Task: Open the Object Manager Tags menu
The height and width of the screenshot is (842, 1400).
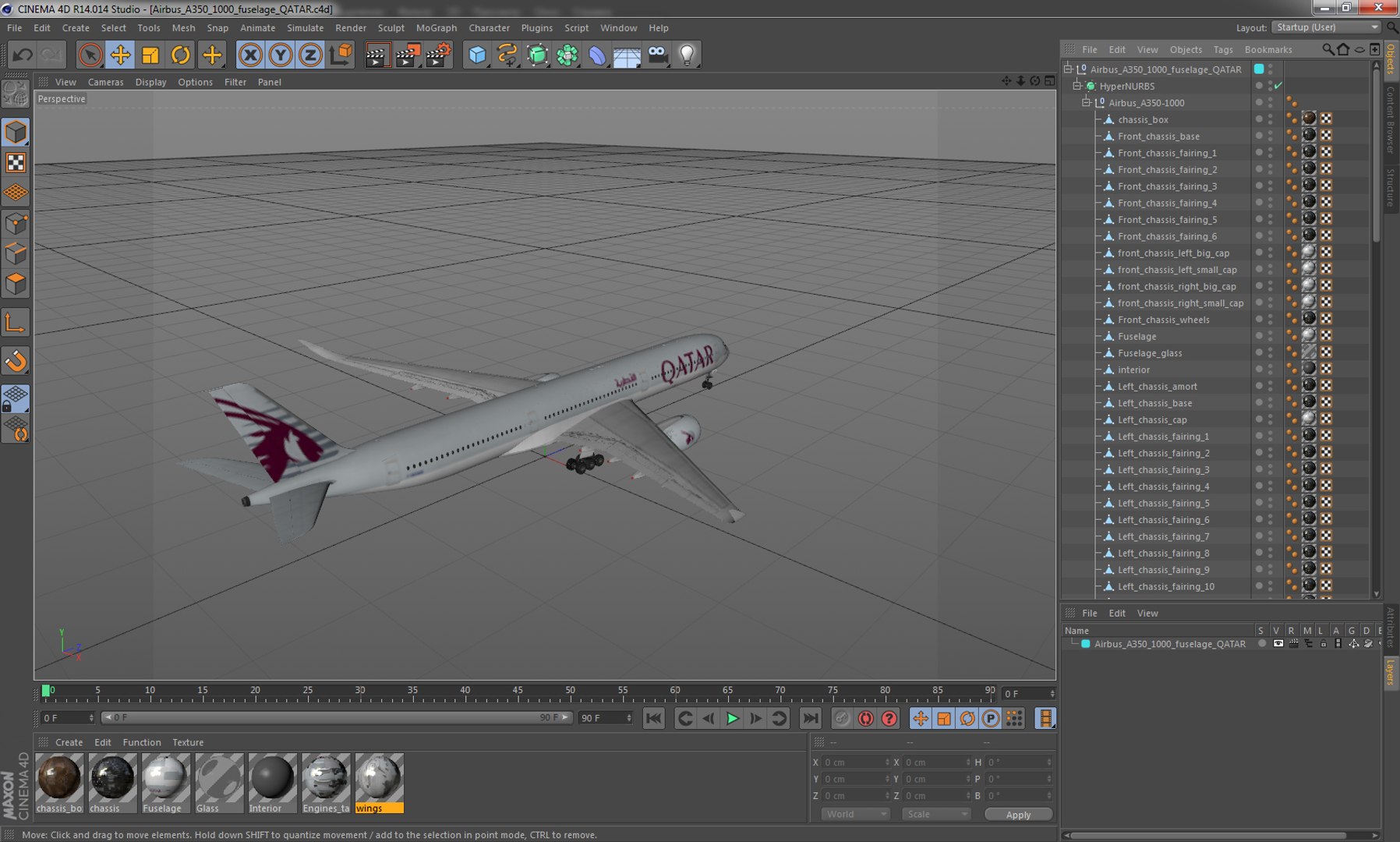Action: 1222,49
